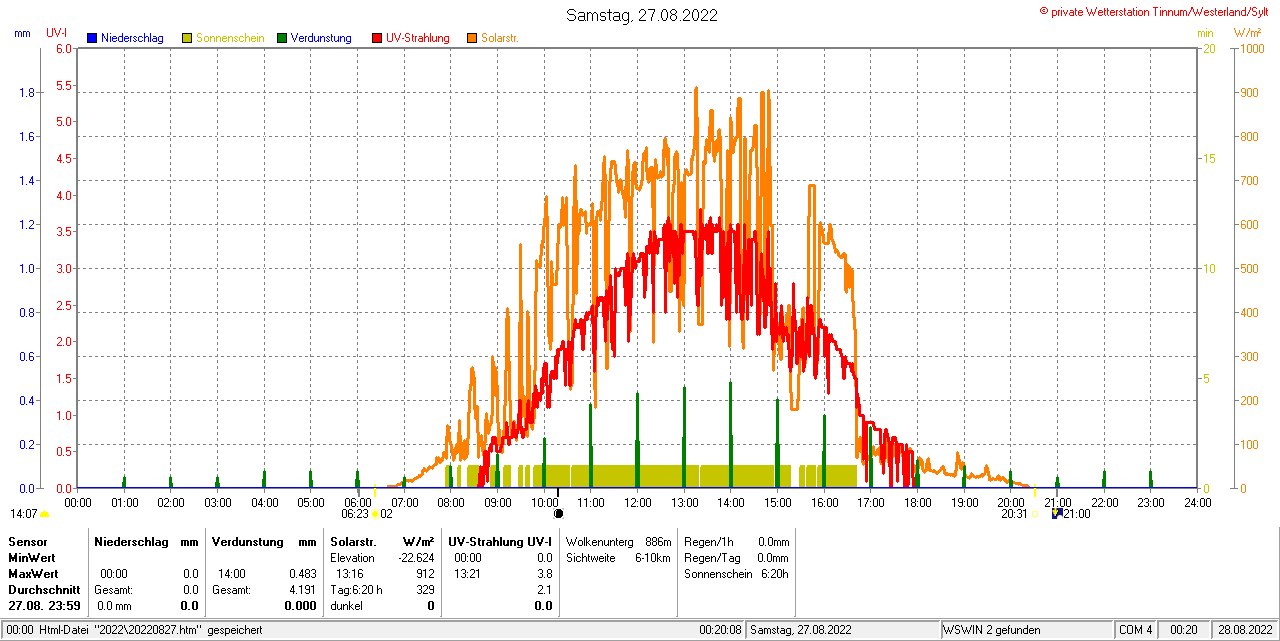Click the 06:00 time axis label
Viewport: 1280px width, 641px height.
point(357,502)
